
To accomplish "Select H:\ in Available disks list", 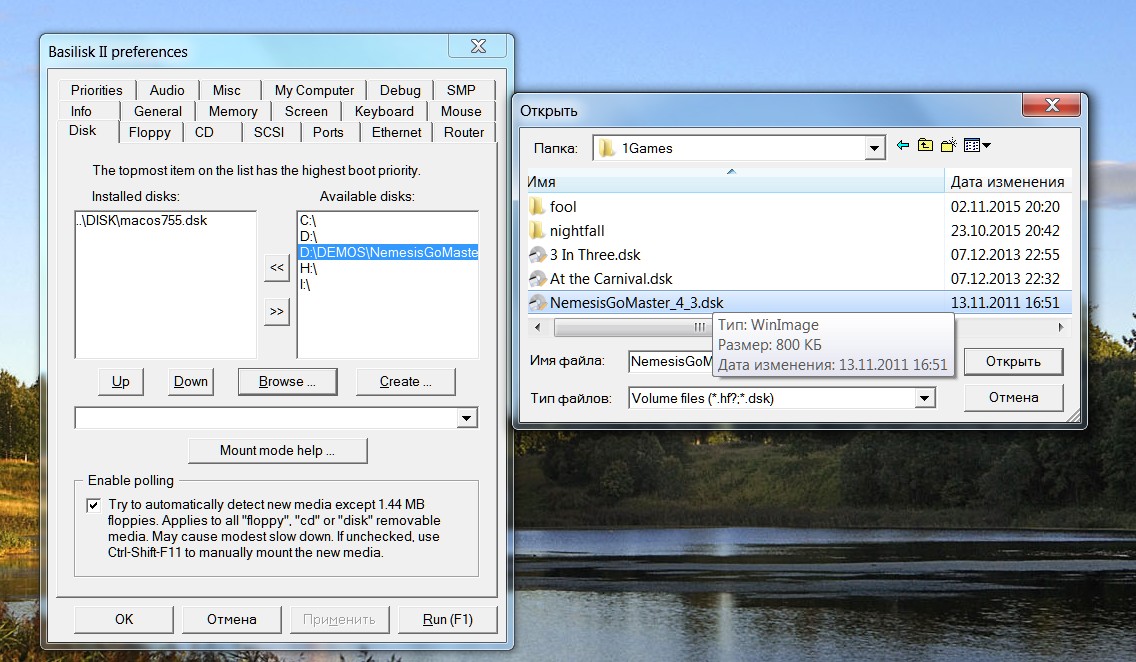I will tap(308, 268).
